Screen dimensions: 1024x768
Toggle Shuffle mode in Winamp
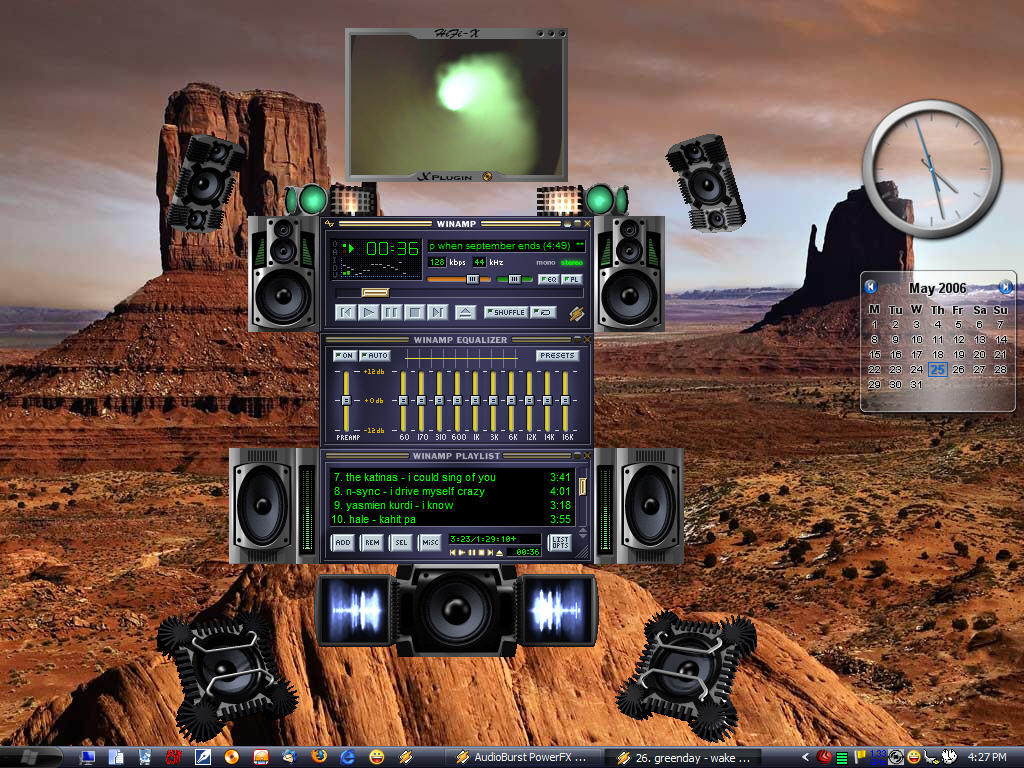[x=506, y=312]
